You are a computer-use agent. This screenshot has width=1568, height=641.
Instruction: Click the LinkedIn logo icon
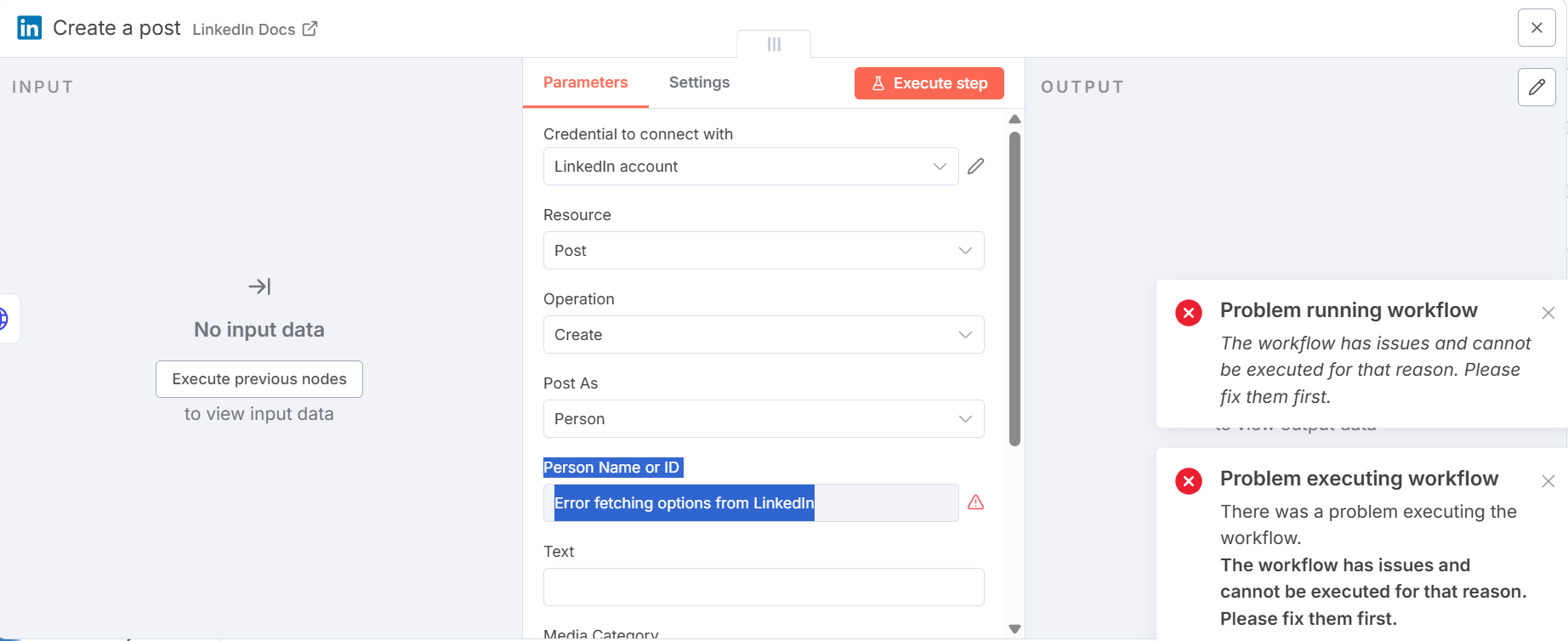30,28
